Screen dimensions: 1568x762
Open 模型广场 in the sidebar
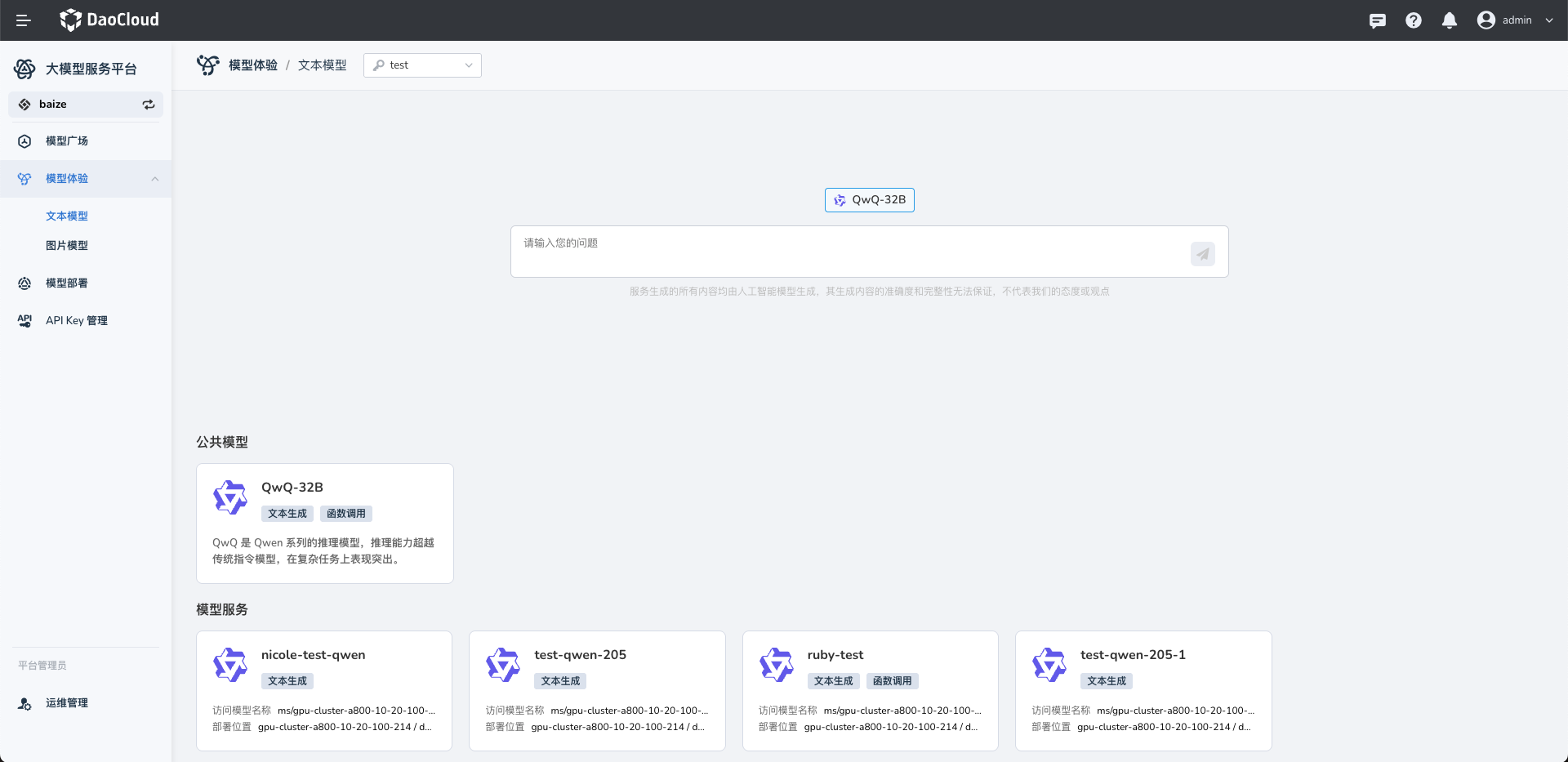point(67,141)
